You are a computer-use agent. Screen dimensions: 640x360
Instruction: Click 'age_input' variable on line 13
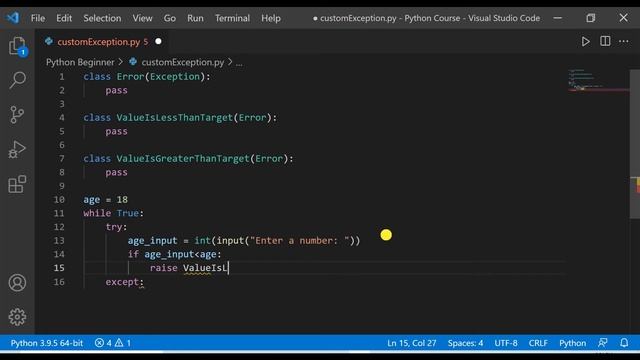(152, 240)
